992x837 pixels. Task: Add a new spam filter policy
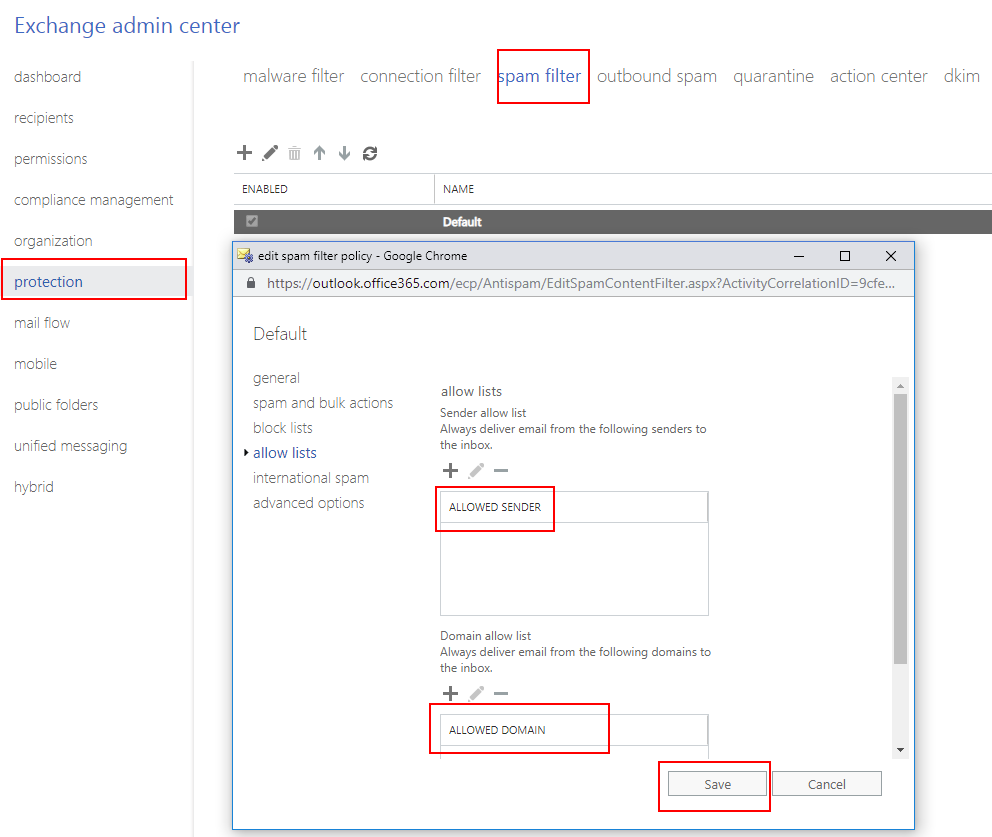click(x=244, y=152)
